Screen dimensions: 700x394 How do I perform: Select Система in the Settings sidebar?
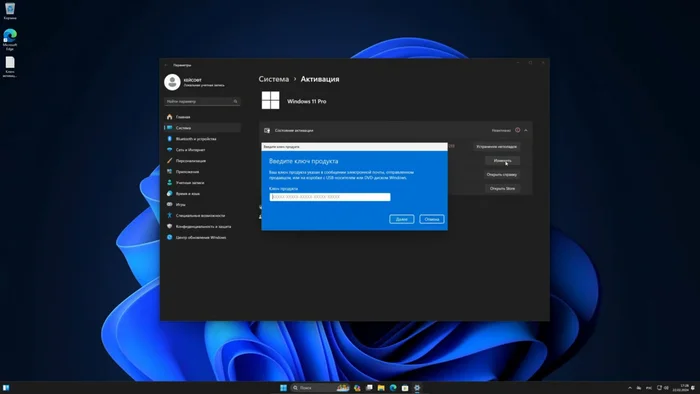(x=202, y=128)
